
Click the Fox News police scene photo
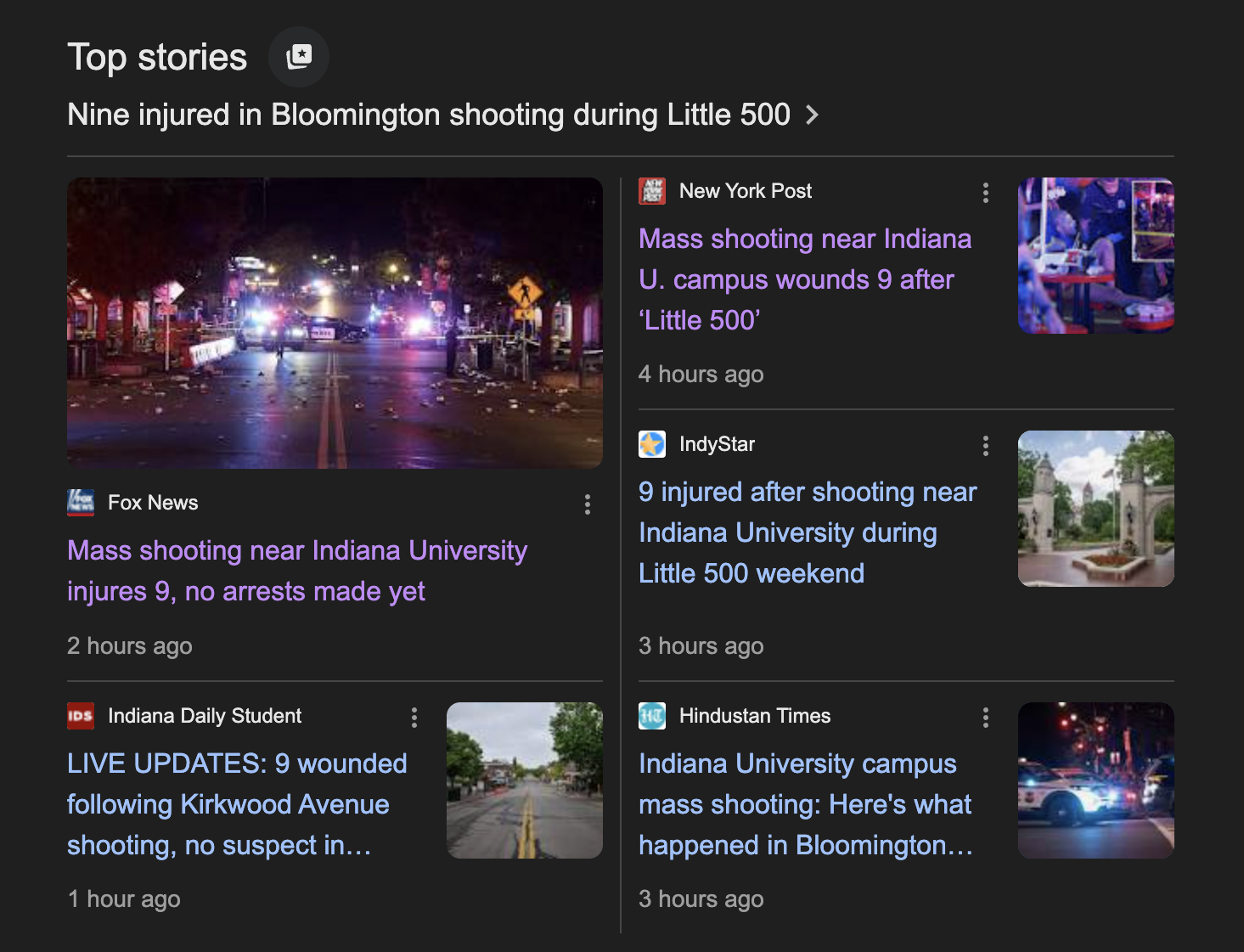tap(335, 323)
